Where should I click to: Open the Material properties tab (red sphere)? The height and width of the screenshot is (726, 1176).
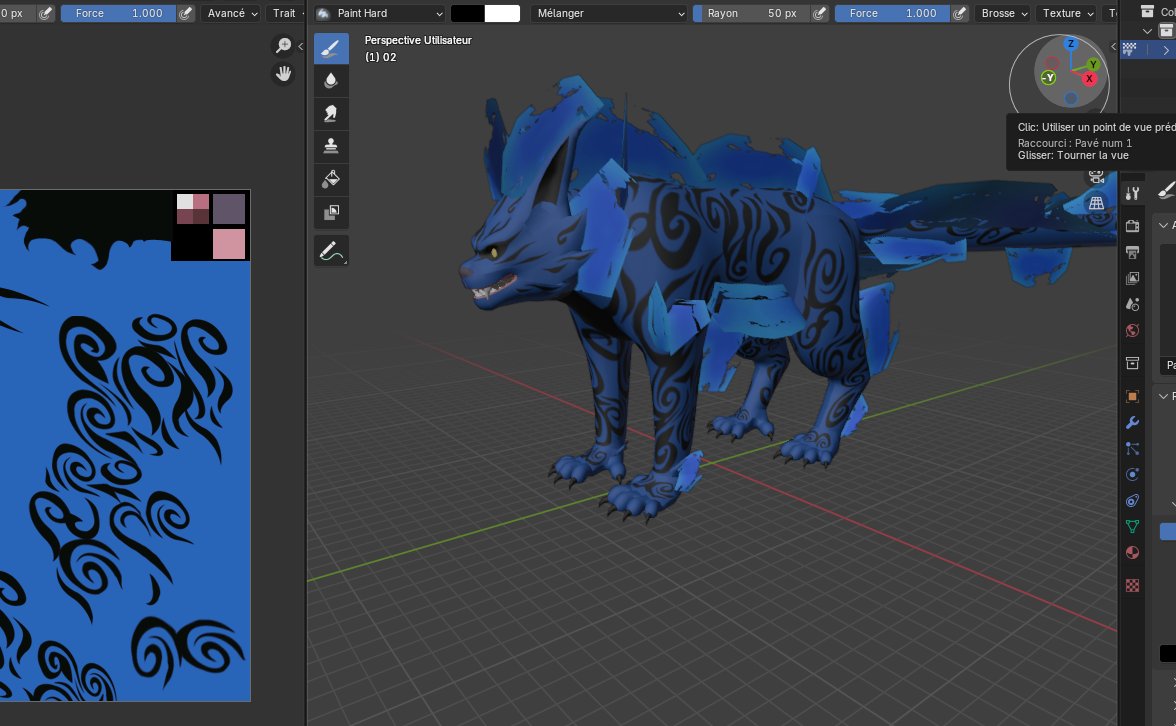(1132, 554)
